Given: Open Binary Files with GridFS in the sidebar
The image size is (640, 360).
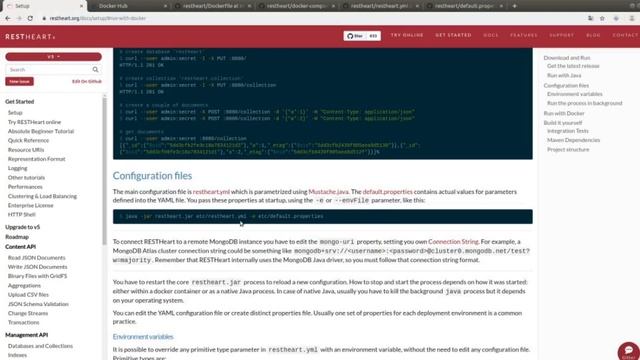Looking at the screenshot, I should tap(37, 276).
